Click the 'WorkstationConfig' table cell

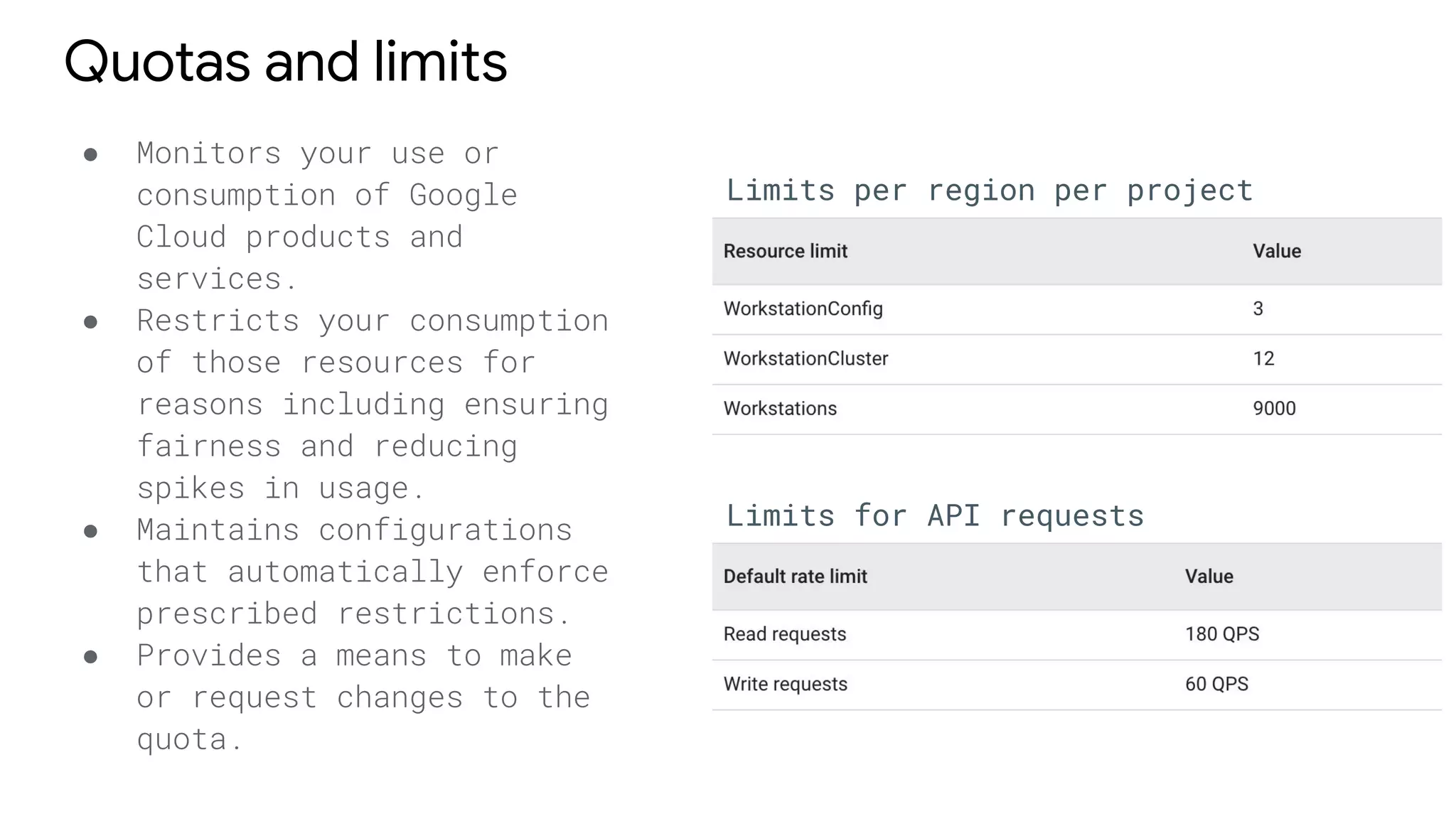point(803,309)
